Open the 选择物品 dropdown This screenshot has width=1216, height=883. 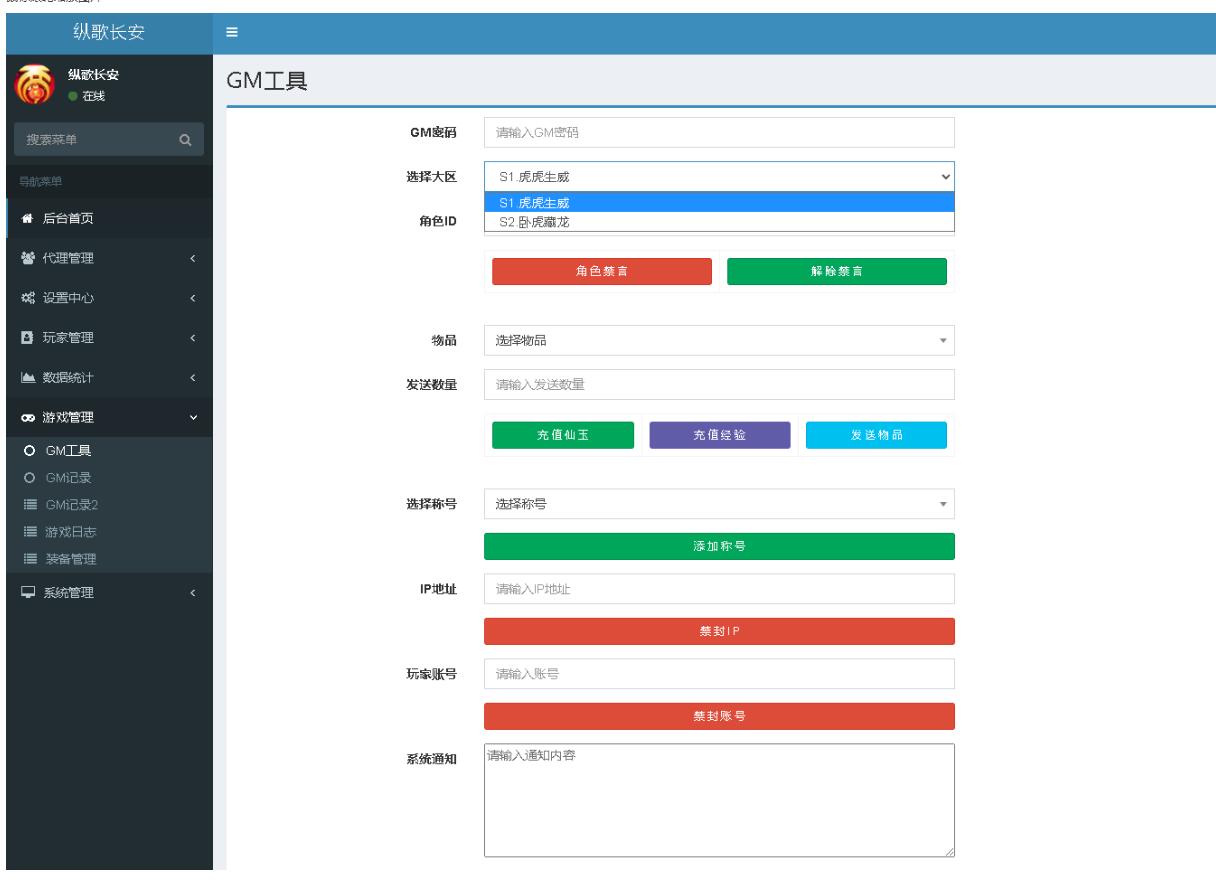(719, 340)
